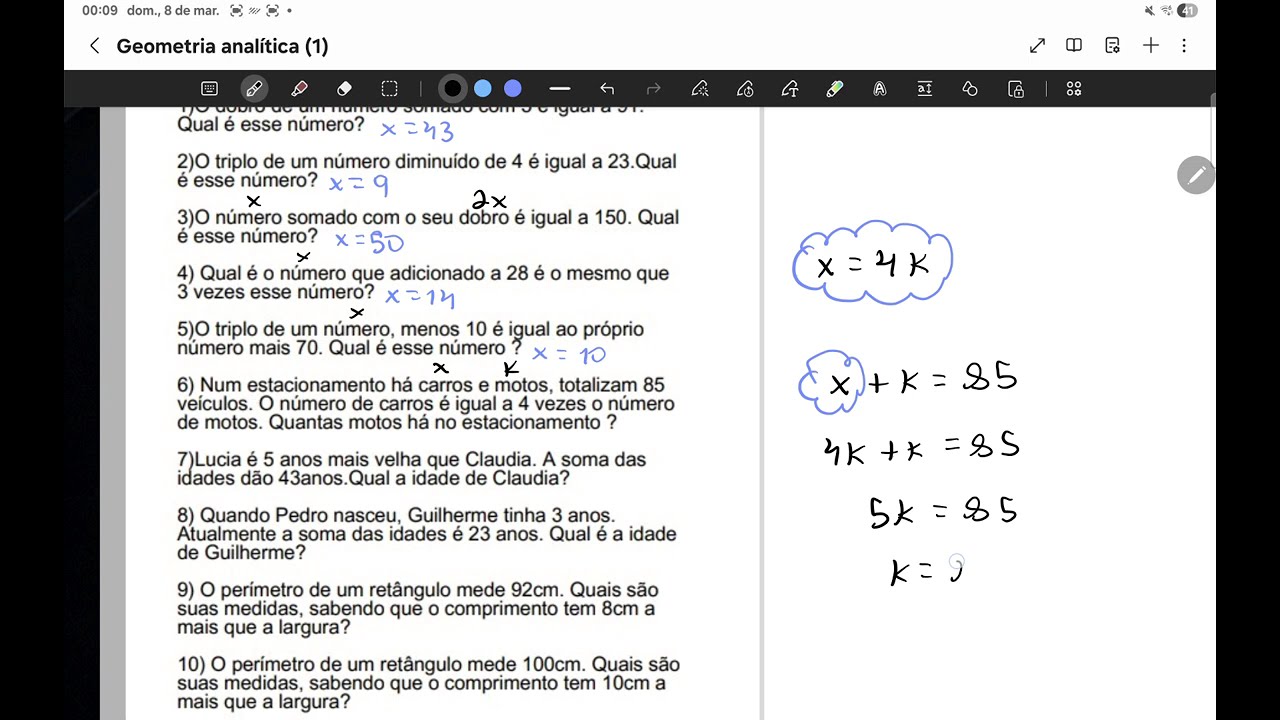
Task: Open the page search/list icon
Action: click(1112, 46)
